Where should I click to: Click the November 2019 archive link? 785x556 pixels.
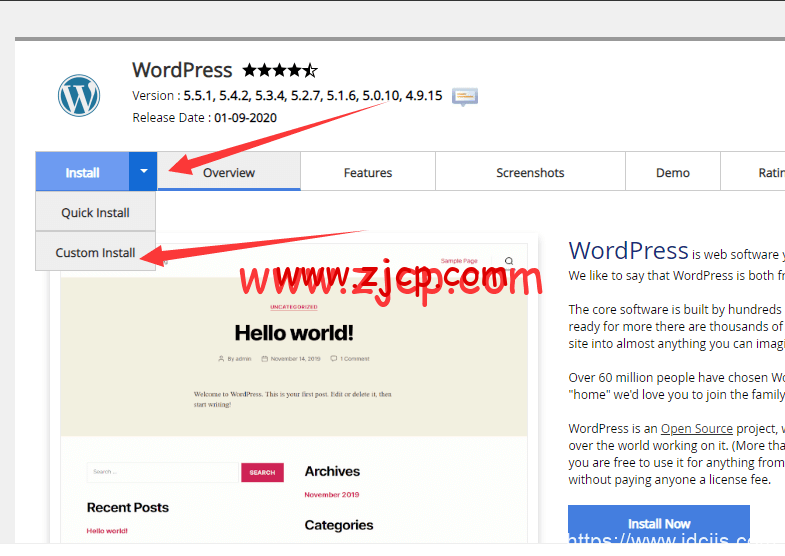coord(331,494)
